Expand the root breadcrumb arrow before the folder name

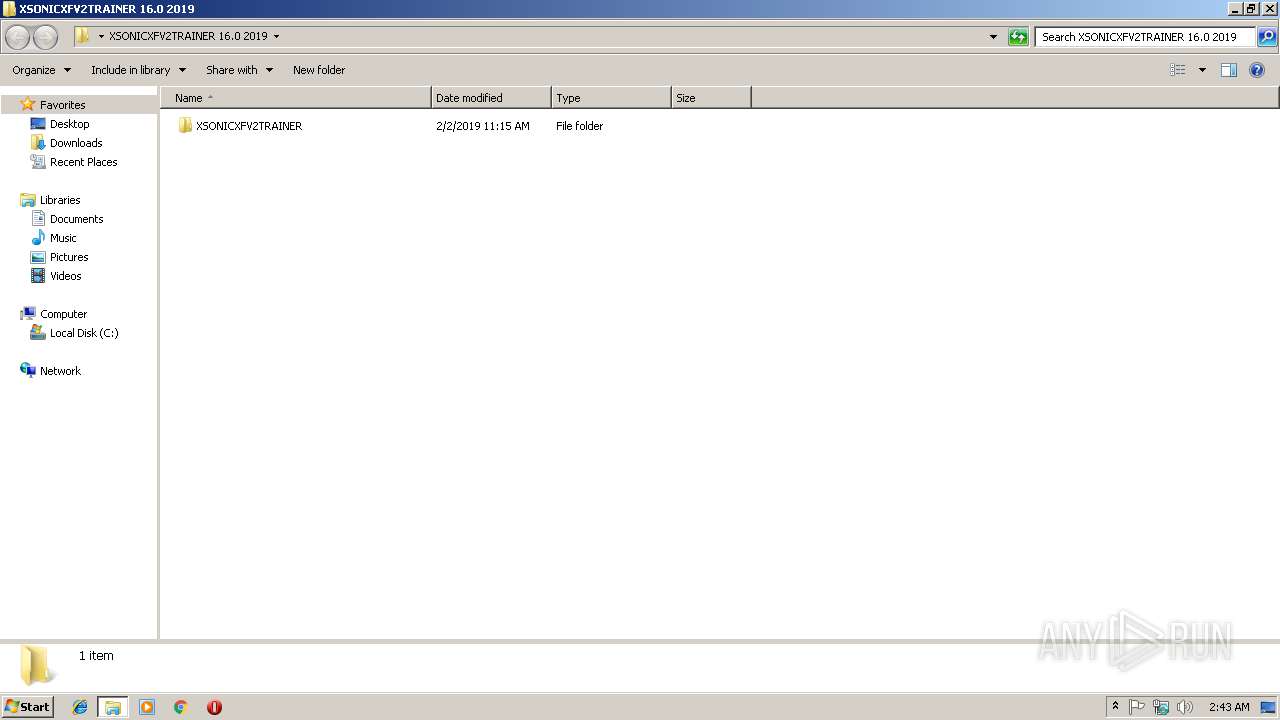point(101,37)
